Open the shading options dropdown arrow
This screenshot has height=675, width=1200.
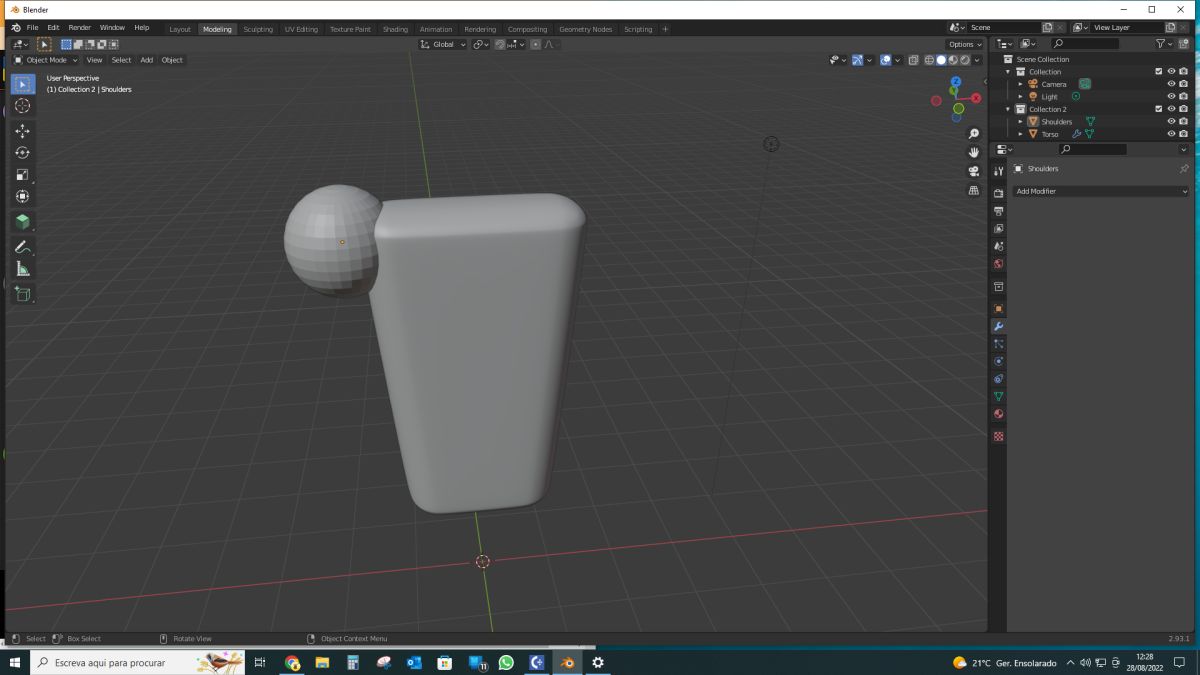[x=977, y=60]
